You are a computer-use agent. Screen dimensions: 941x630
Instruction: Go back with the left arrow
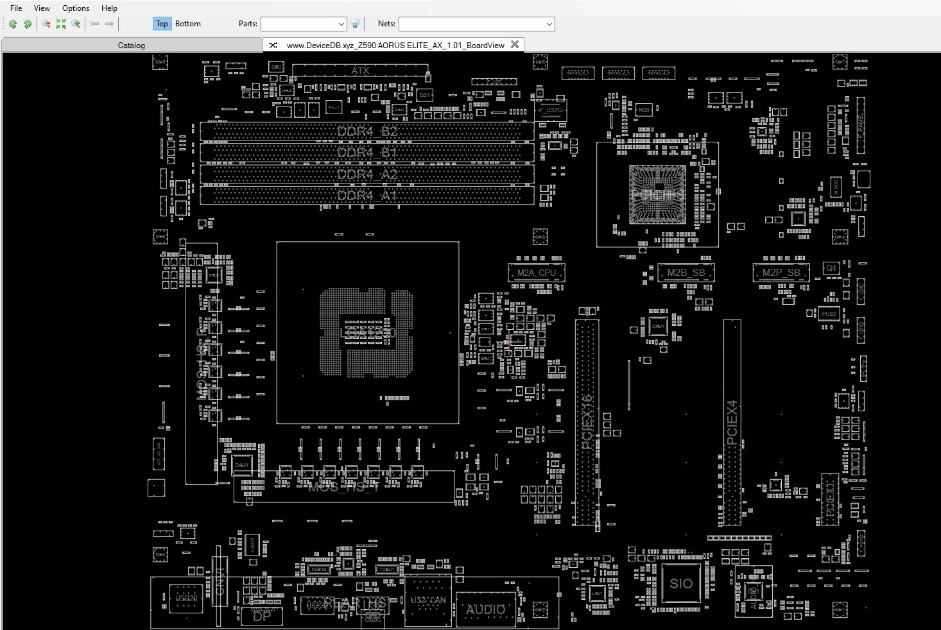(x=94, y=24)
